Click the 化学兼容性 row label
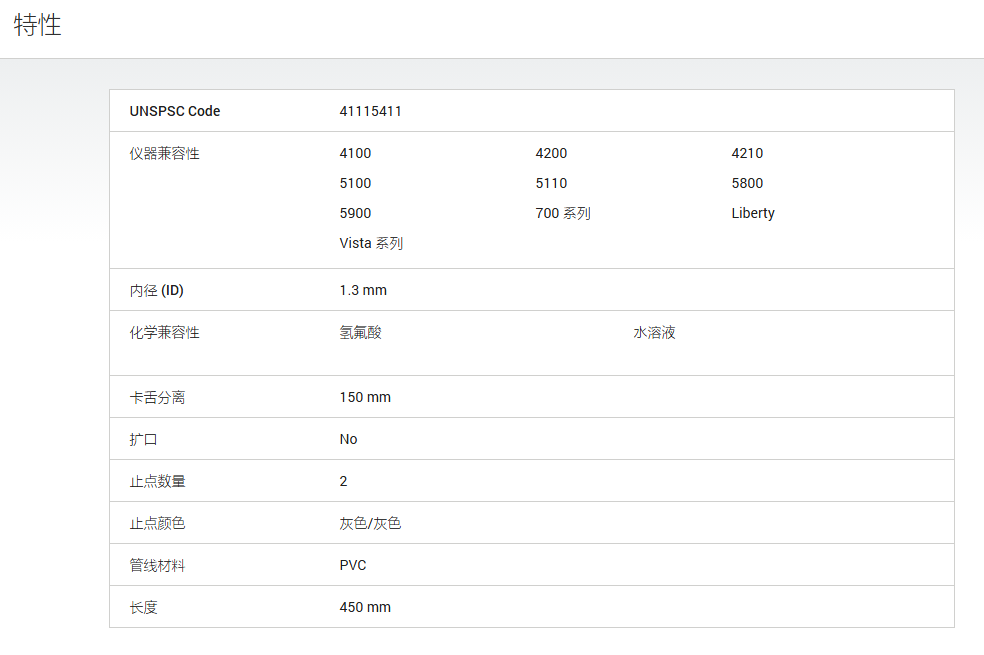Viewport: 984px width, 655px height. click(x=164, y=333)
